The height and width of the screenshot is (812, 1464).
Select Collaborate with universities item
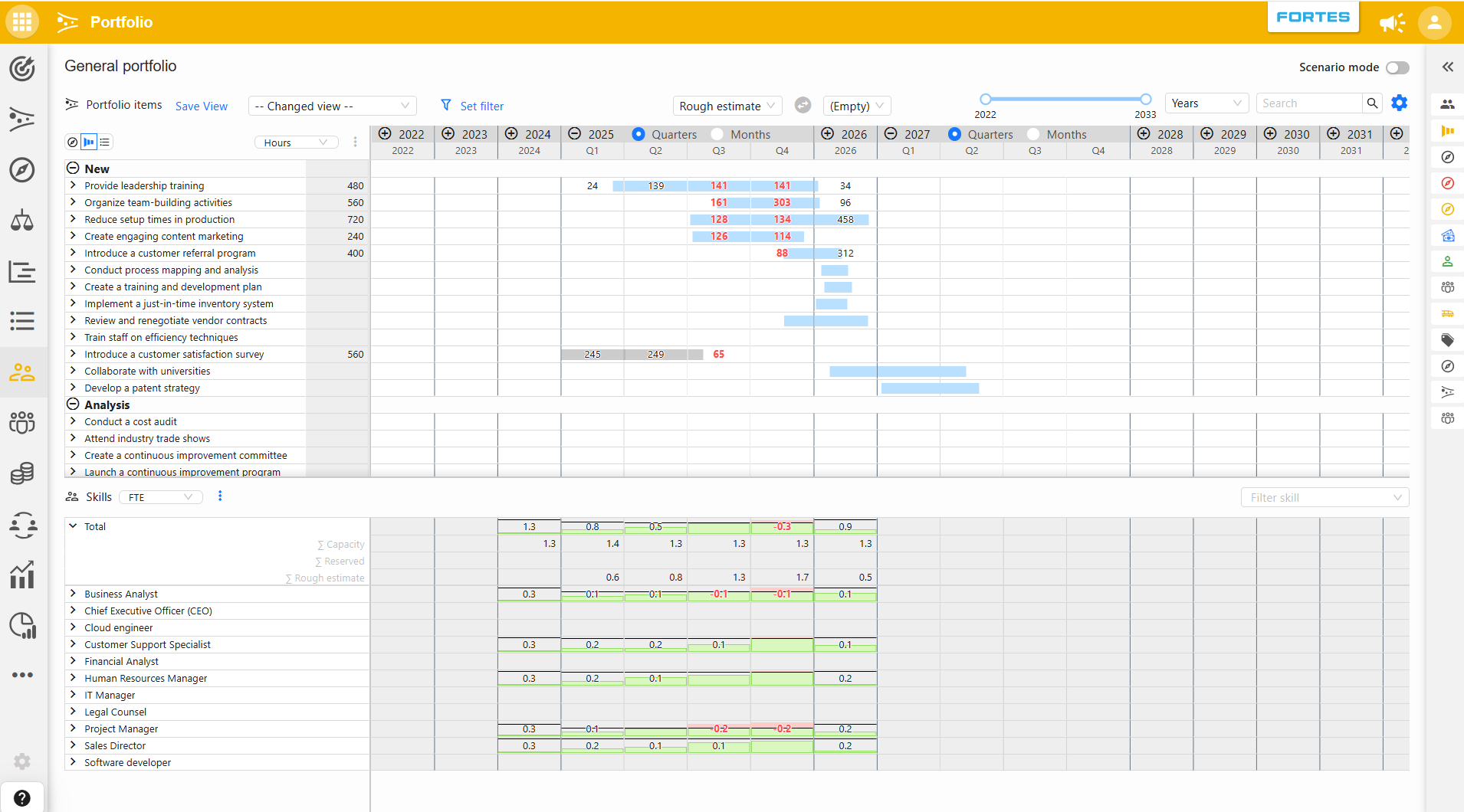(x=147, y=371)
